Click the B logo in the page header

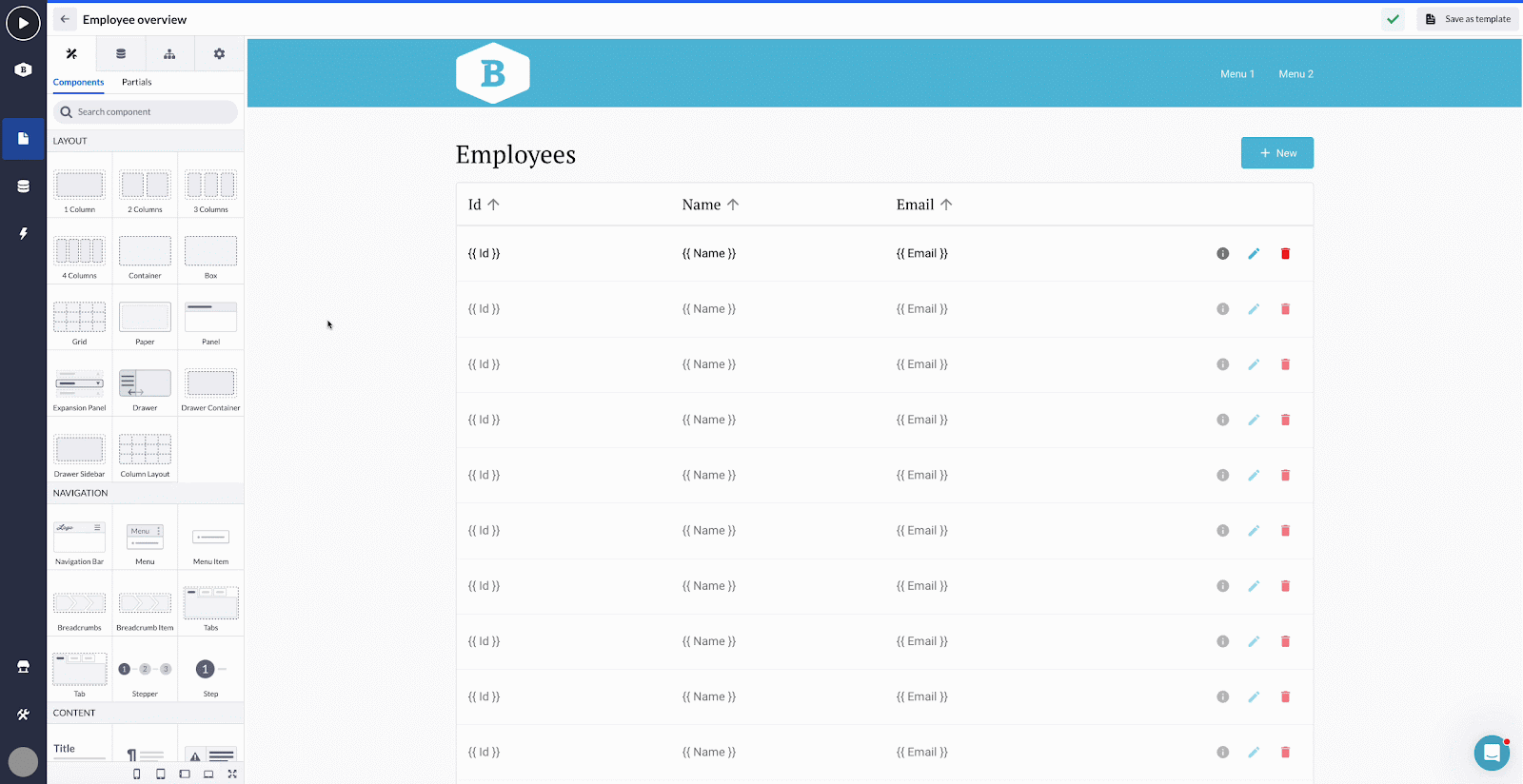(493, 73)
